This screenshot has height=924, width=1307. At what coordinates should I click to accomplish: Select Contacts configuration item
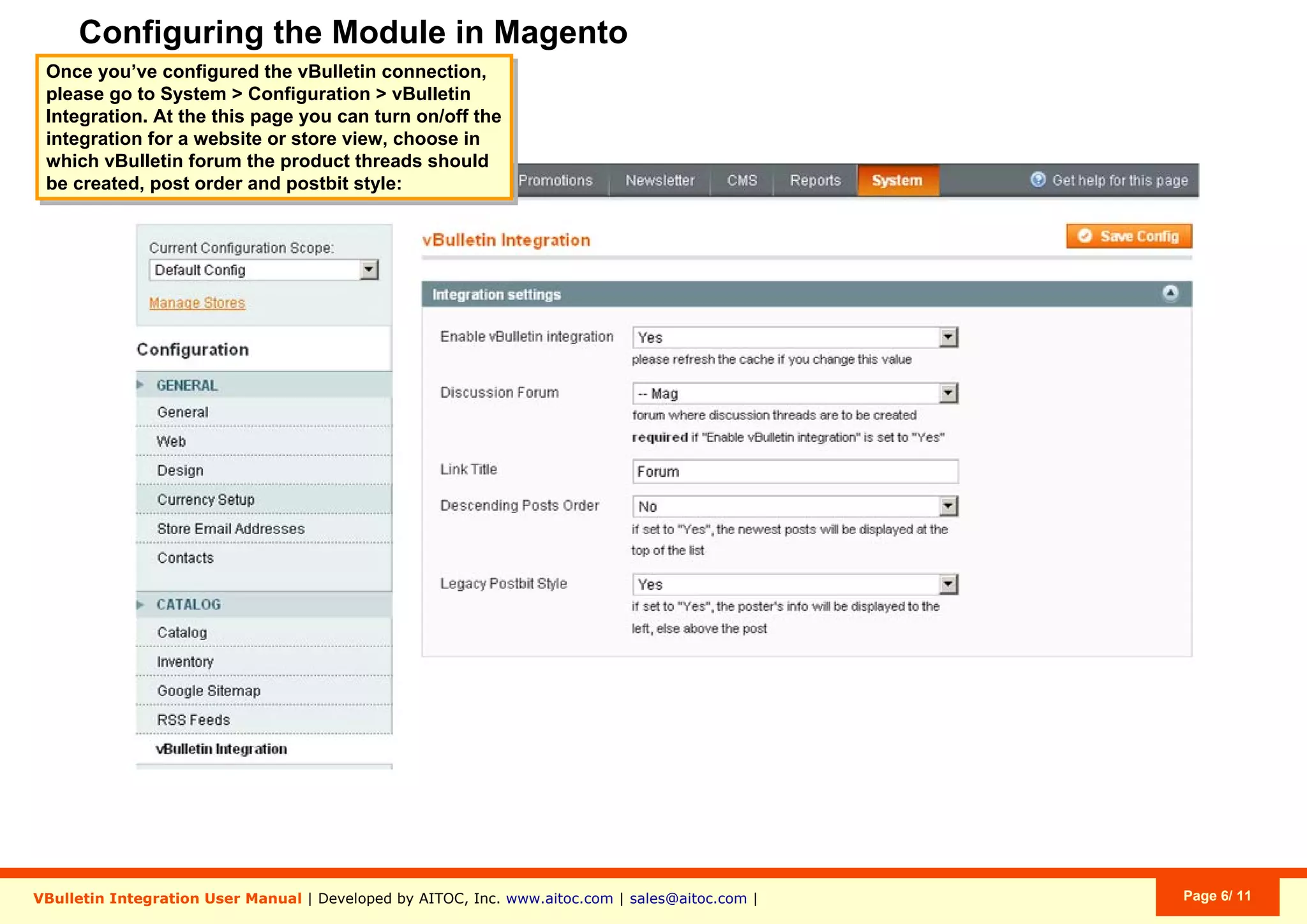[x=264, y=558]
